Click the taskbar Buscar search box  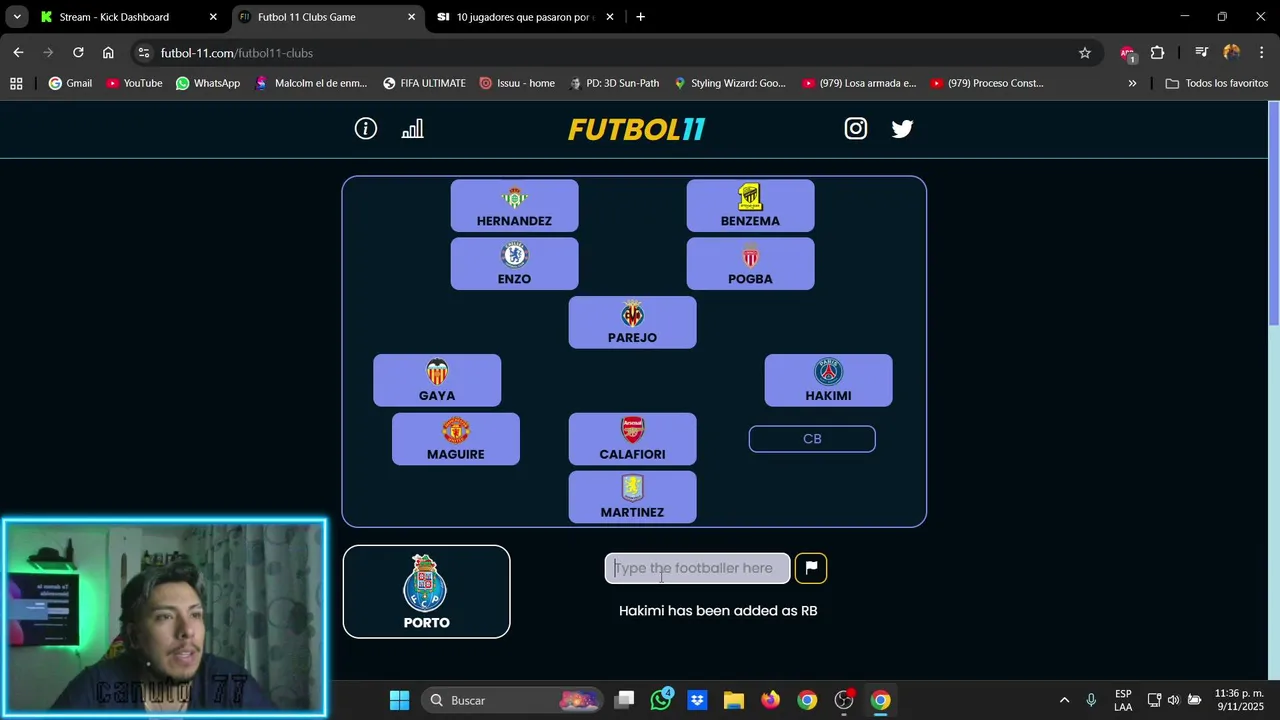pyautogui.click(x=513, y=700)
